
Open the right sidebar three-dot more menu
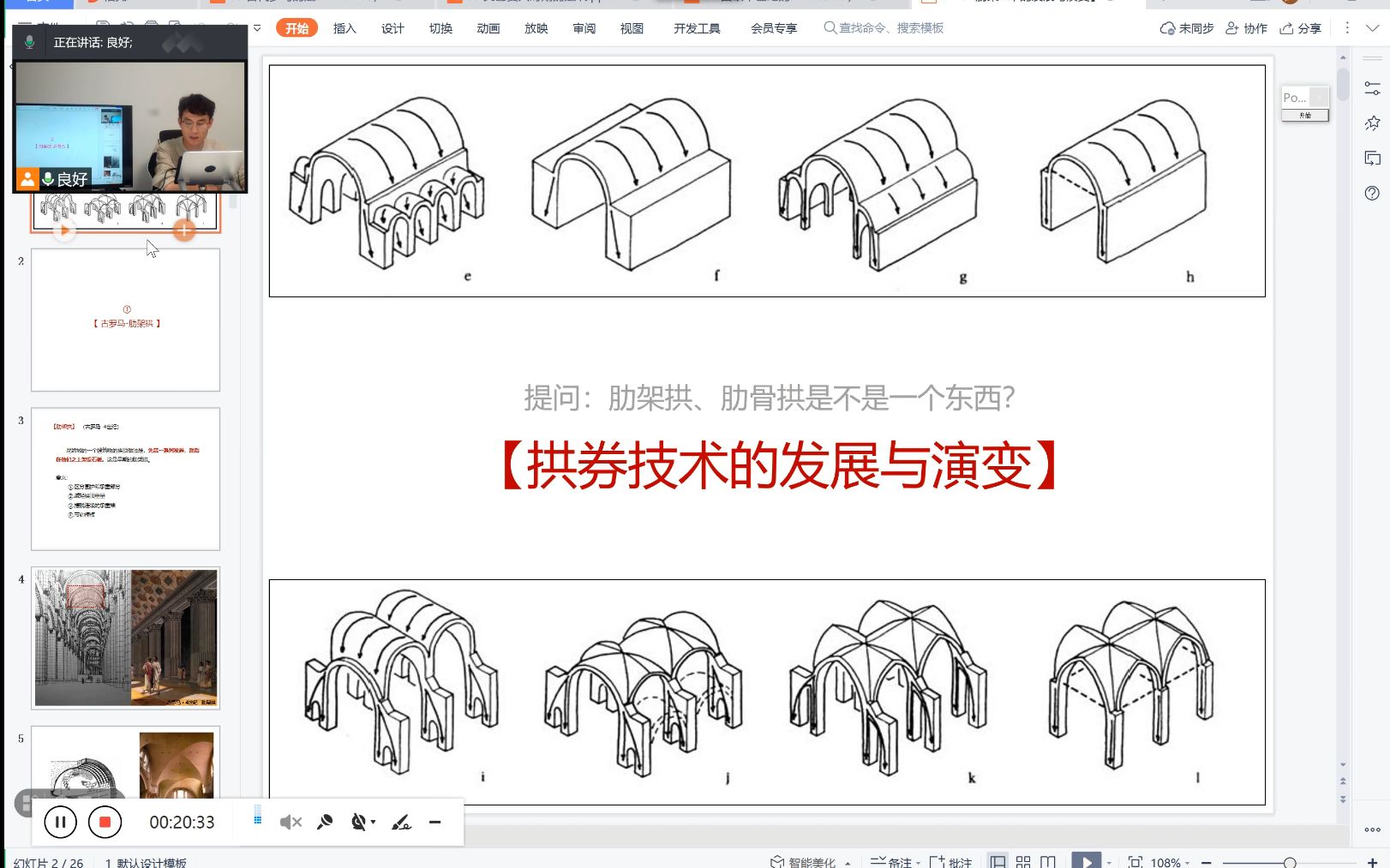click(x=1372, y=829)
